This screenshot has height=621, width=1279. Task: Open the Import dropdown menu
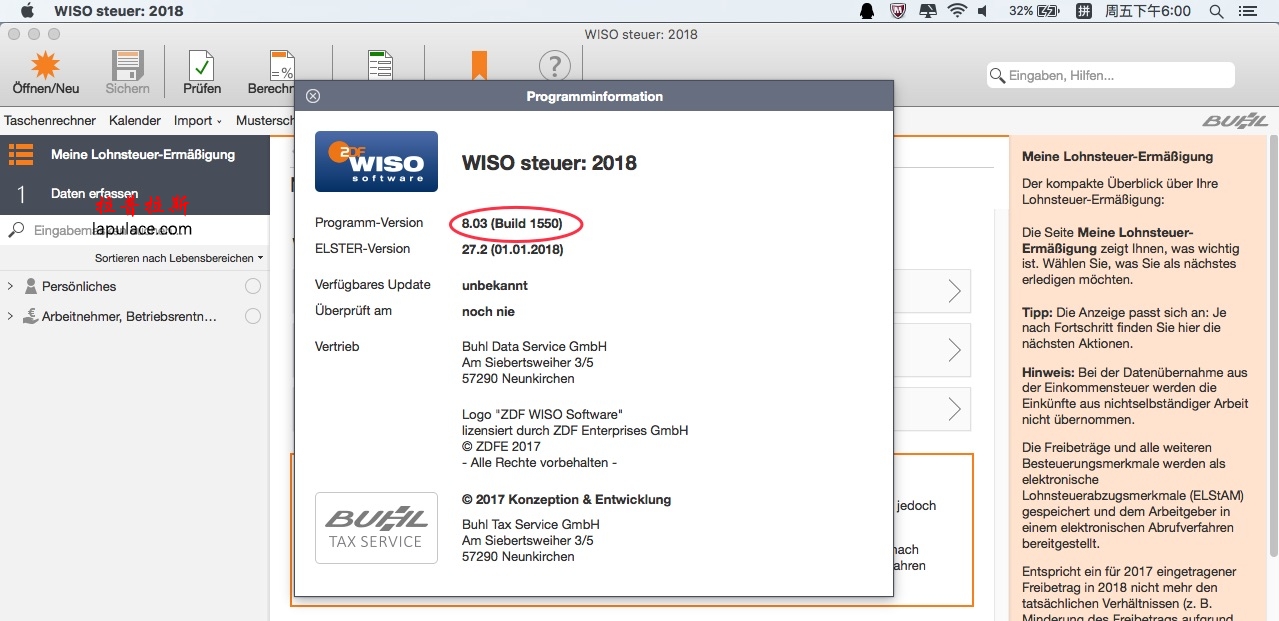tap(198, 120)
